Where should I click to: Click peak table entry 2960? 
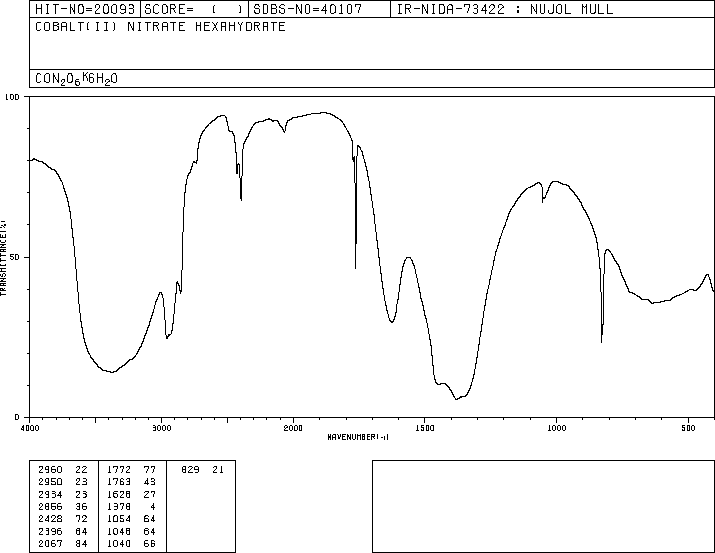click(50, 470)
